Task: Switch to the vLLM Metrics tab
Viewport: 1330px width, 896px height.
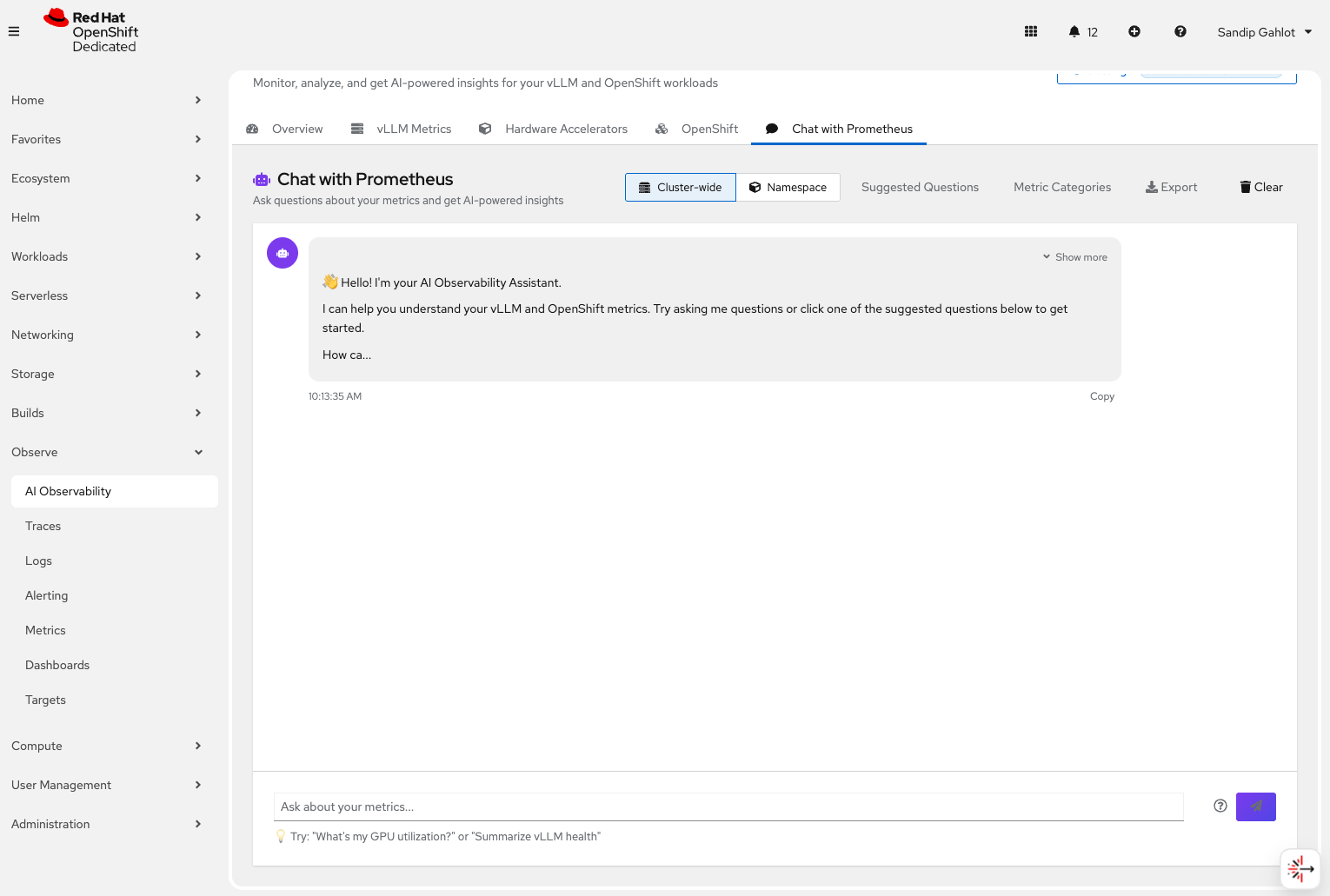Action: (x=413, y=129)
